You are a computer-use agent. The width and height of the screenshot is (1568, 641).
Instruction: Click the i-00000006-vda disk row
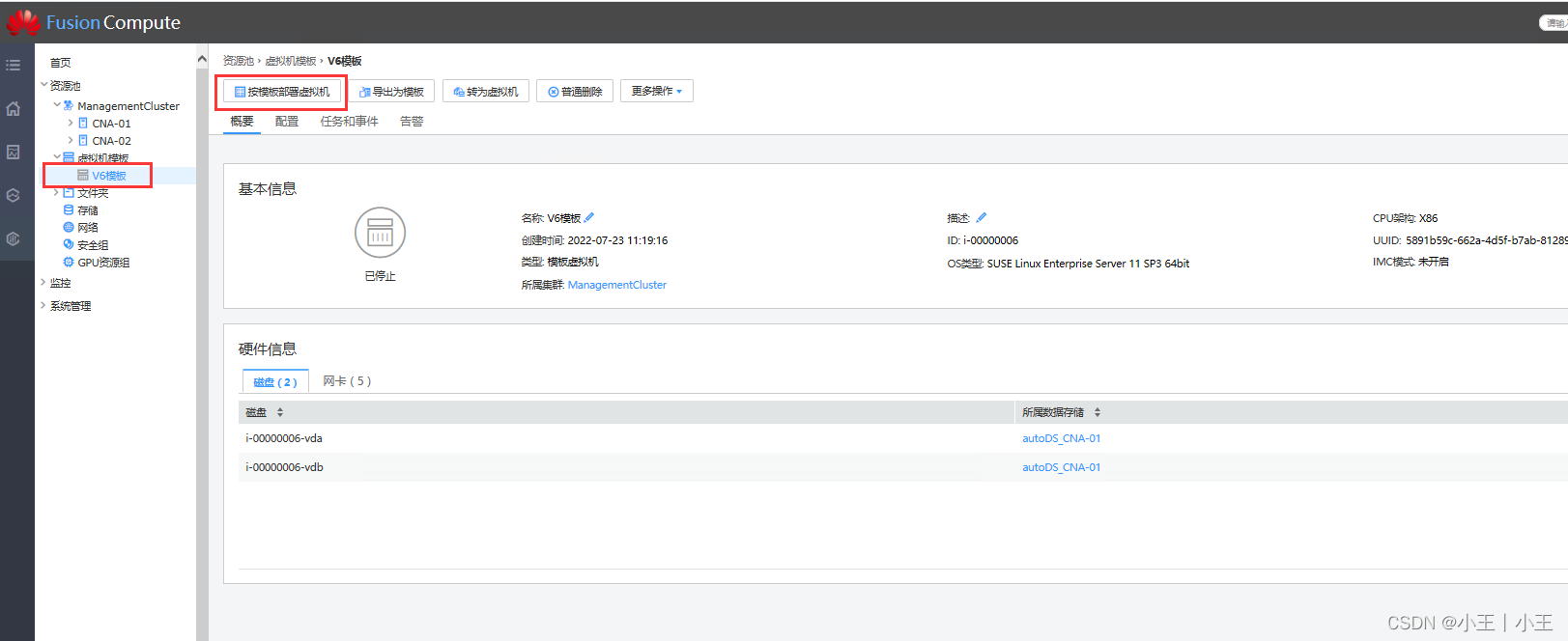tap(903, 438)
